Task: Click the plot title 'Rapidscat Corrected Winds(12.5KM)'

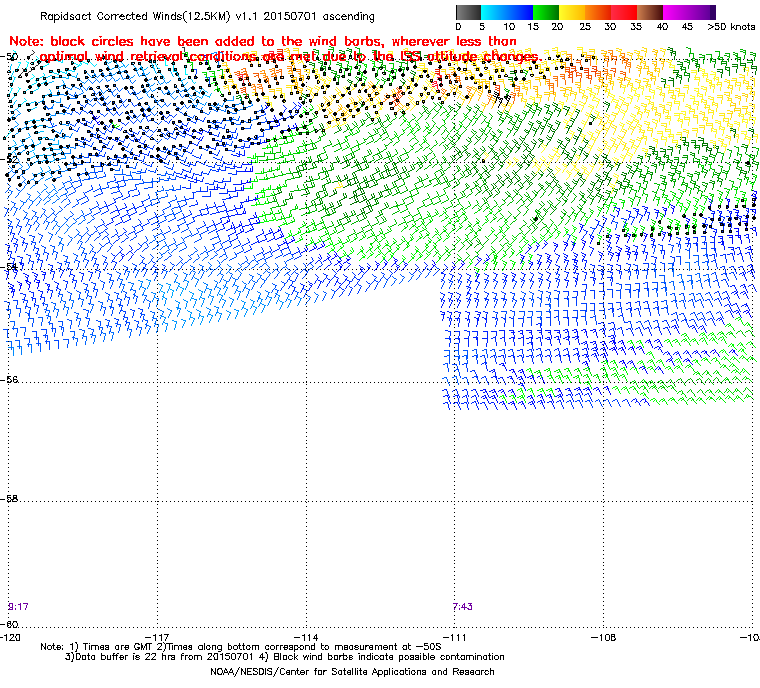Action: (135, 16)
